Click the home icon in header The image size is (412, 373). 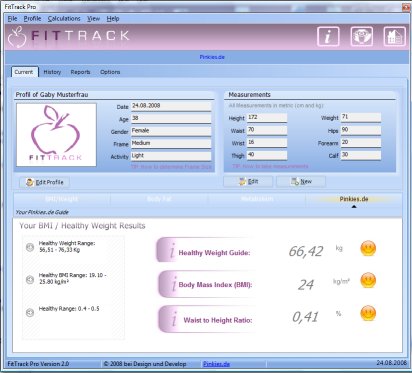pos(395,36)
